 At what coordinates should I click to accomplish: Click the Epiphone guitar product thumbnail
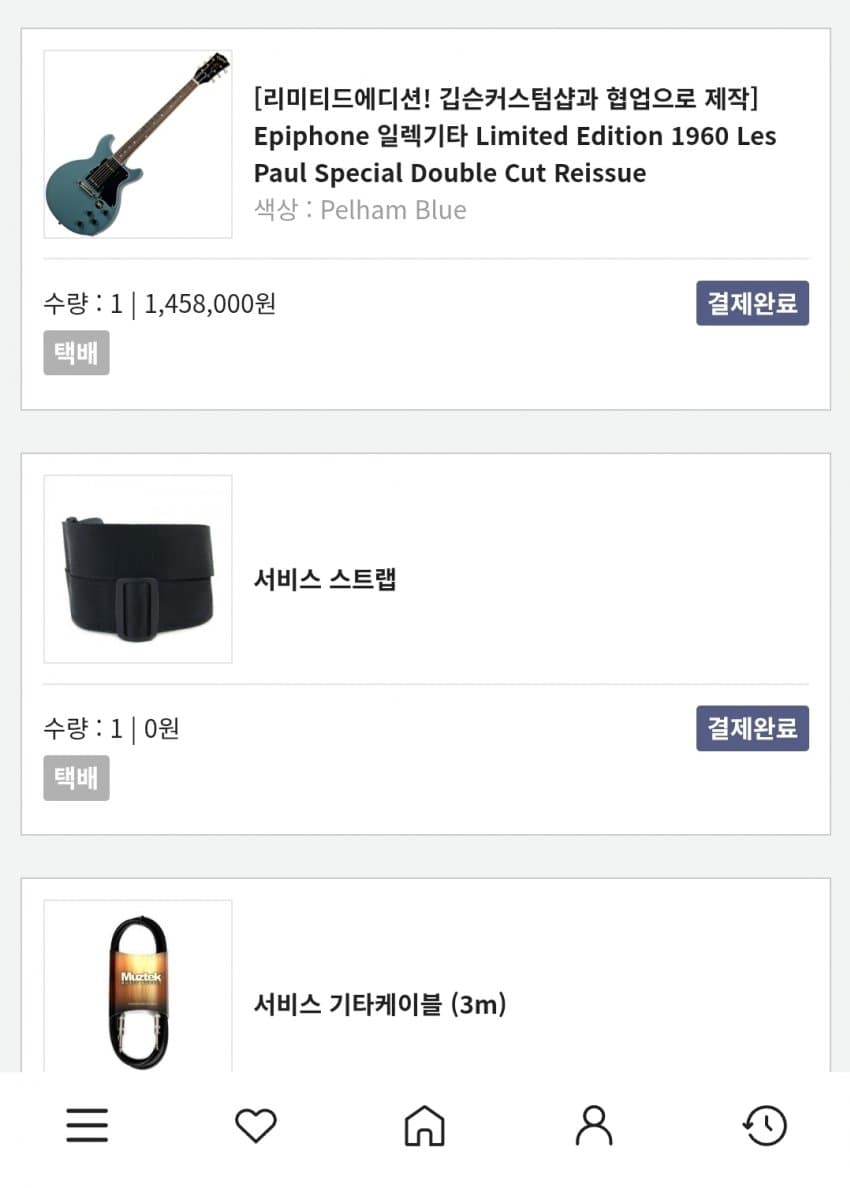(x=138, y=144)
